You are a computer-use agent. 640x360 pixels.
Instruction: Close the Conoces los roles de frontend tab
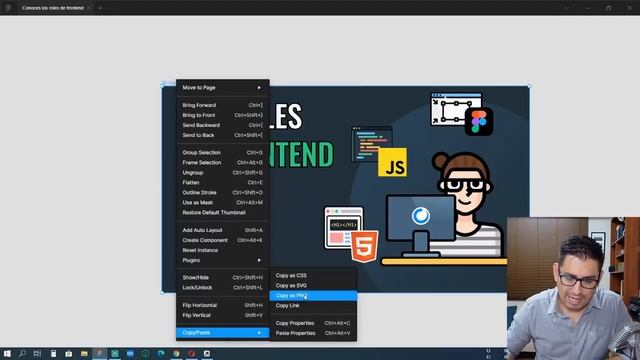[89, 8]
